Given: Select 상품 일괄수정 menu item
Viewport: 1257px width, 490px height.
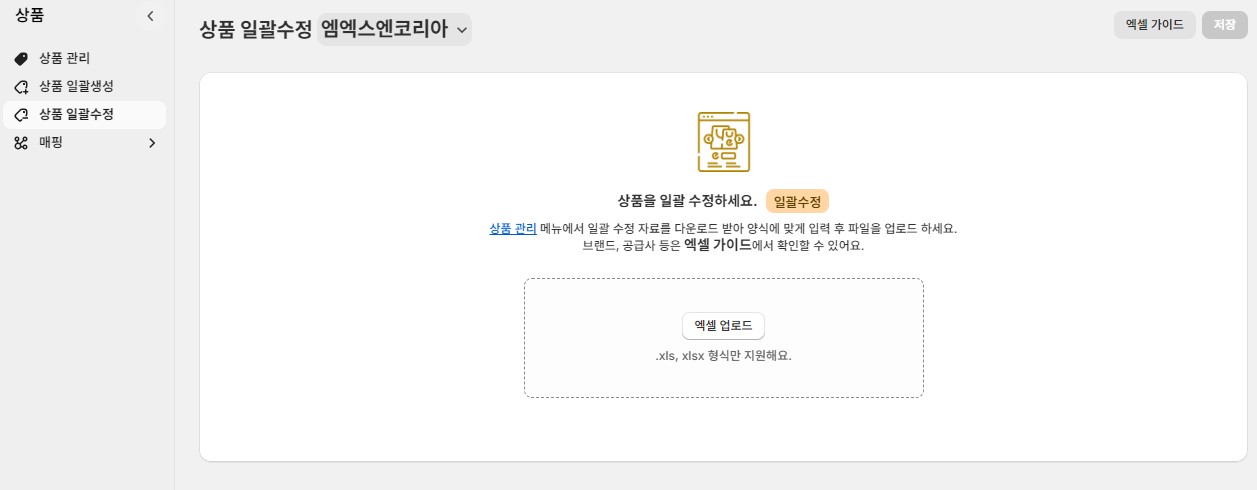Looking at the screenshot, I should tap(84, 115).
